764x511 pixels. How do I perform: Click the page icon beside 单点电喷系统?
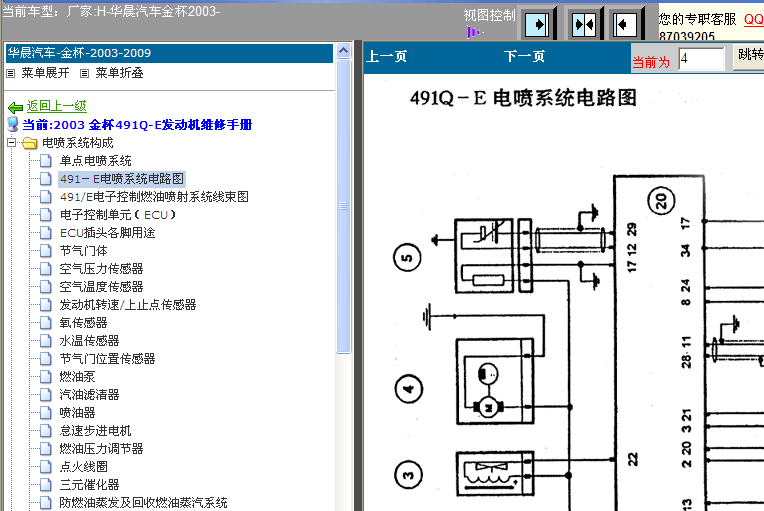46,161
